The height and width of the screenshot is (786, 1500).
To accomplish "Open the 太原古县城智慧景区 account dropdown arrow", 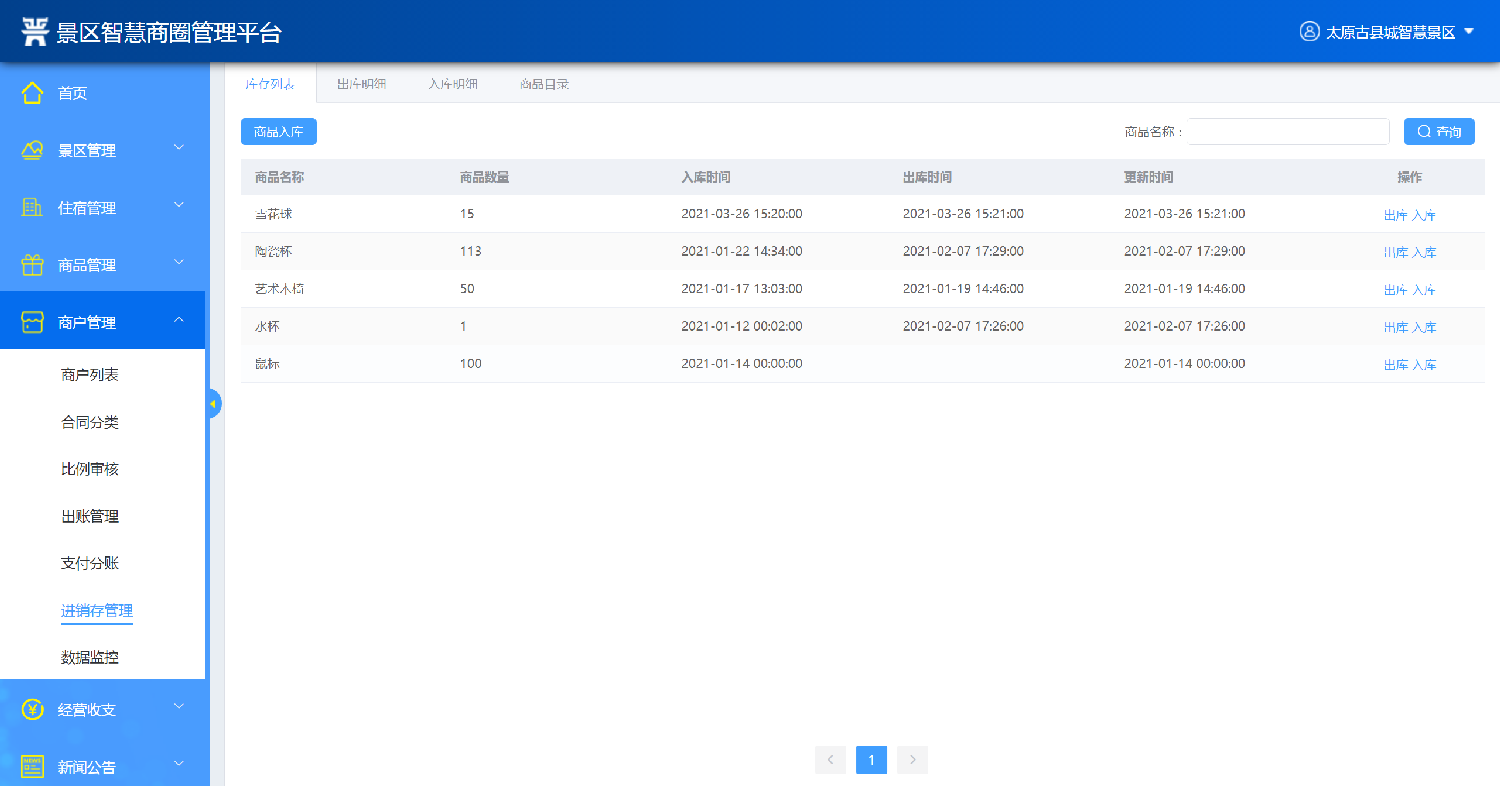I will coord(1469,31).
